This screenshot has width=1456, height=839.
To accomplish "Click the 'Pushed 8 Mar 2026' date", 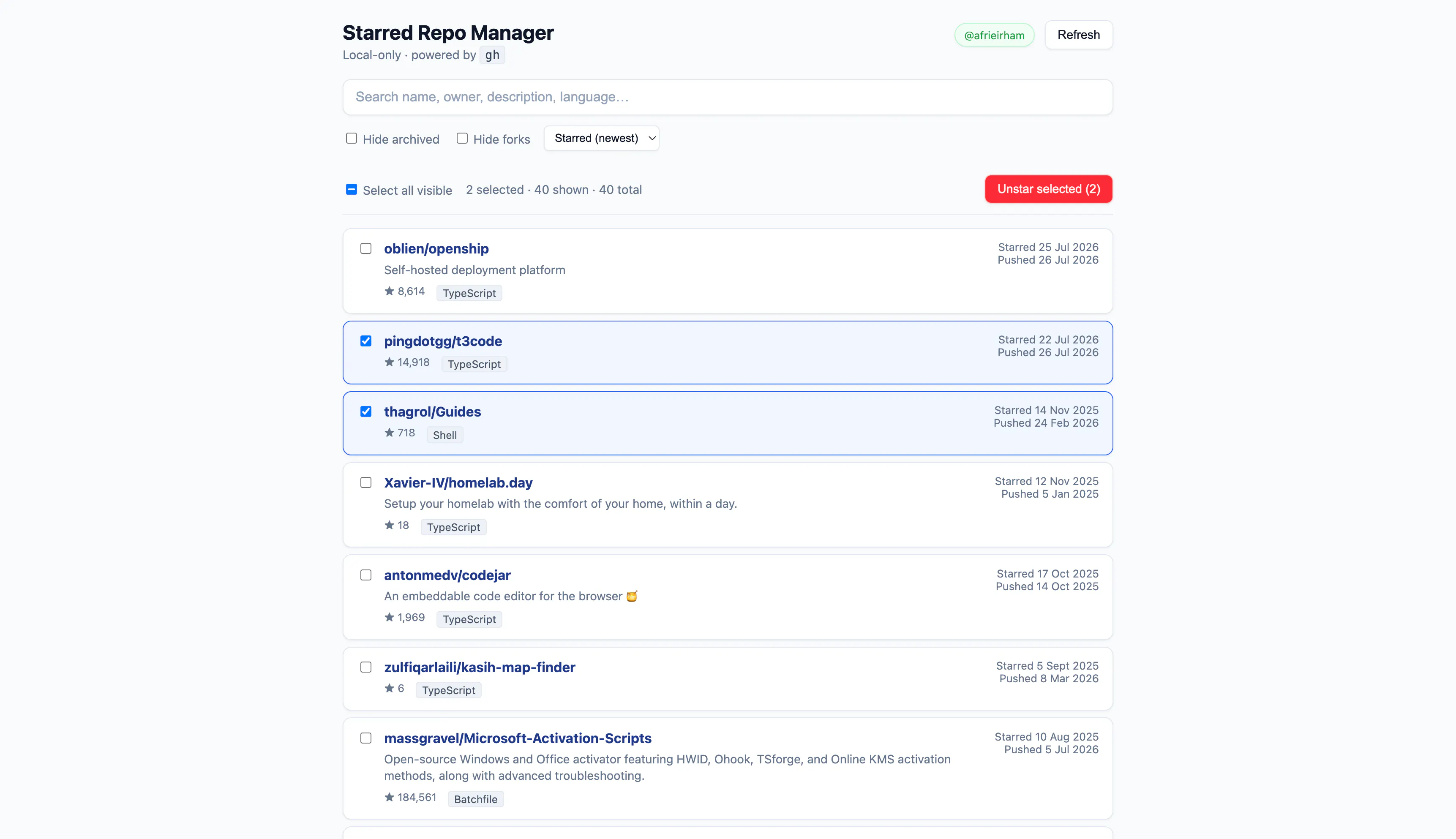I will pos(1049,678).
